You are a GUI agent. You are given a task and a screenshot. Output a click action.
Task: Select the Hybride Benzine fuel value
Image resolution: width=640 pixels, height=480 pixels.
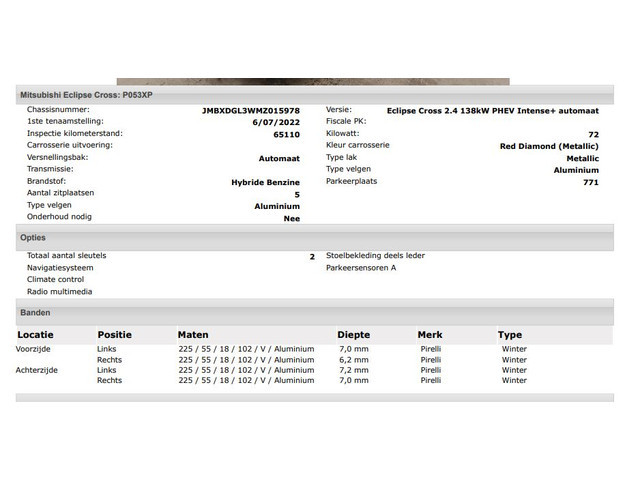(x=265, y=182)
